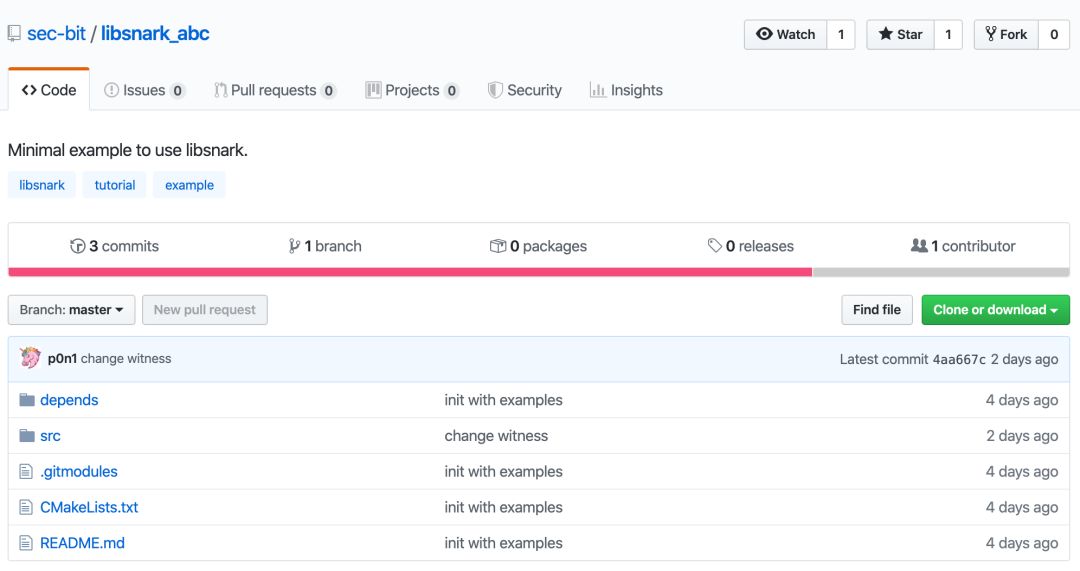Click the file icon for CMakeLists.txt
Viewport: 1080px width, 571px height.
coord(26,508)
